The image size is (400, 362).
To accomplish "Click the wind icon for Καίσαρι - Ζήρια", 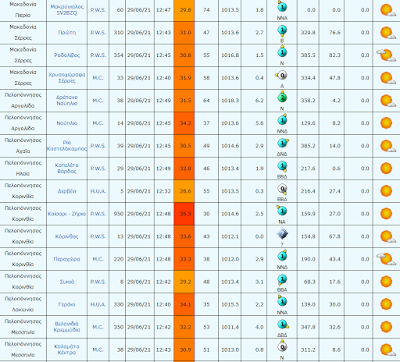I will 281,211.
